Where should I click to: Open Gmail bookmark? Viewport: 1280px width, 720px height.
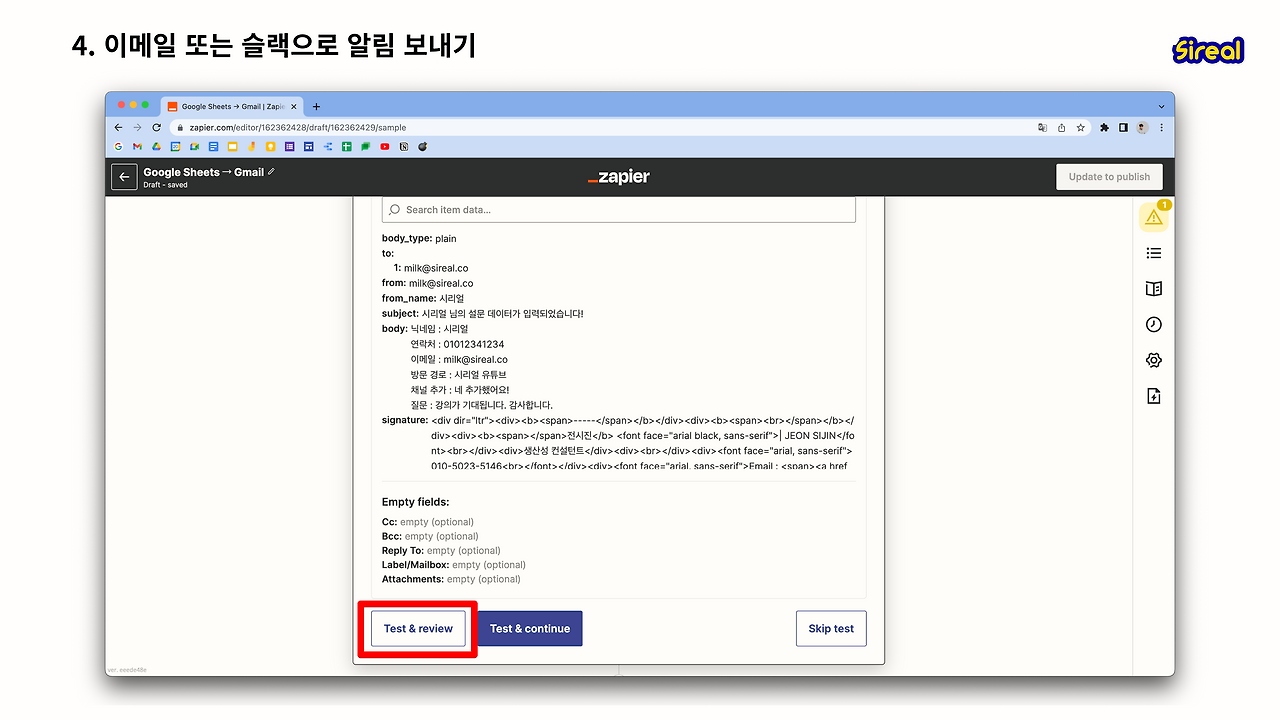tap(138, 147)
